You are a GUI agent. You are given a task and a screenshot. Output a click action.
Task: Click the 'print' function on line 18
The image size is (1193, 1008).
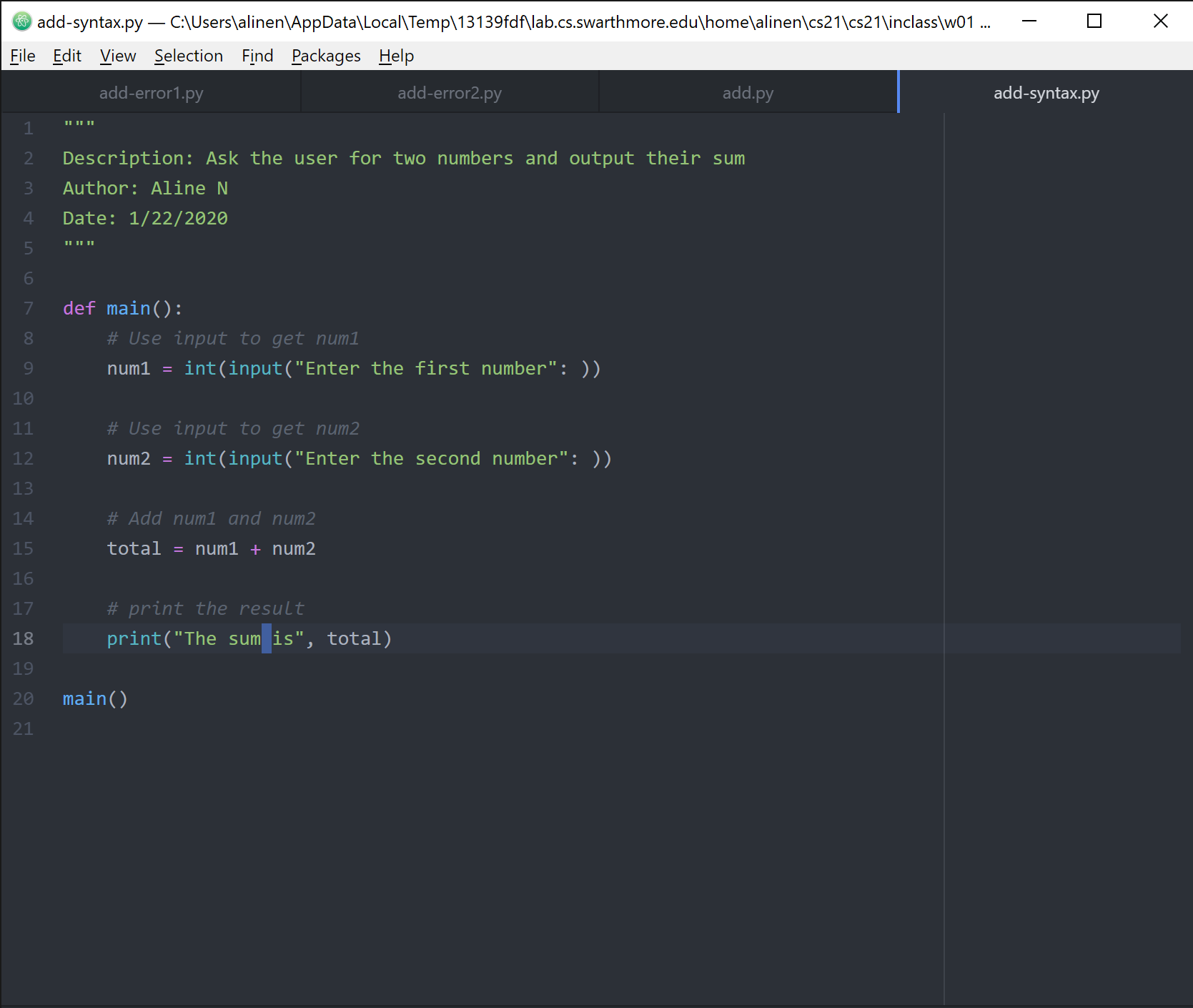coord(134,638)
